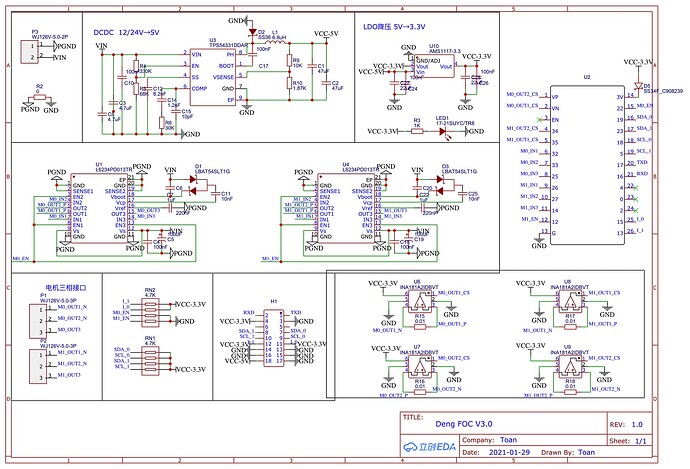Screen dimensions: 690x469
Task: Click the L1 6.8uH inductor
Action: point(276,43)
